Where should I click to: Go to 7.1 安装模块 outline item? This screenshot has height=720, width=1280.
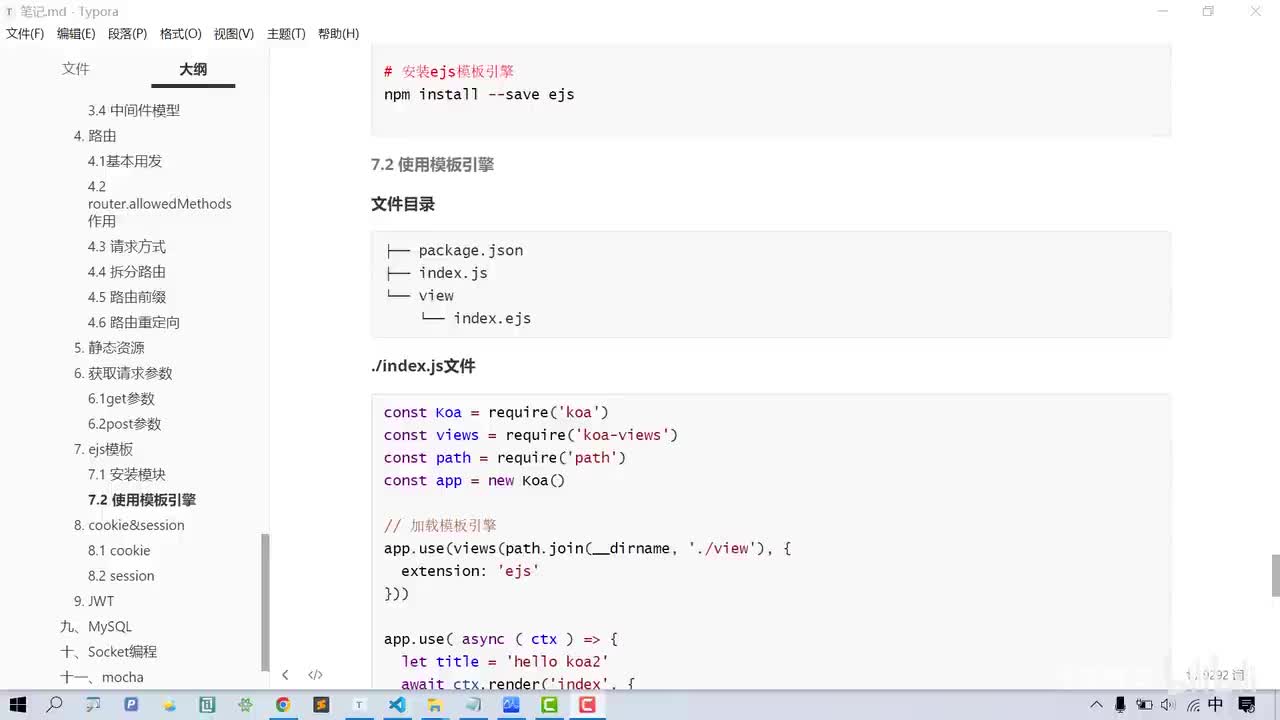click(x=127, y=475)
